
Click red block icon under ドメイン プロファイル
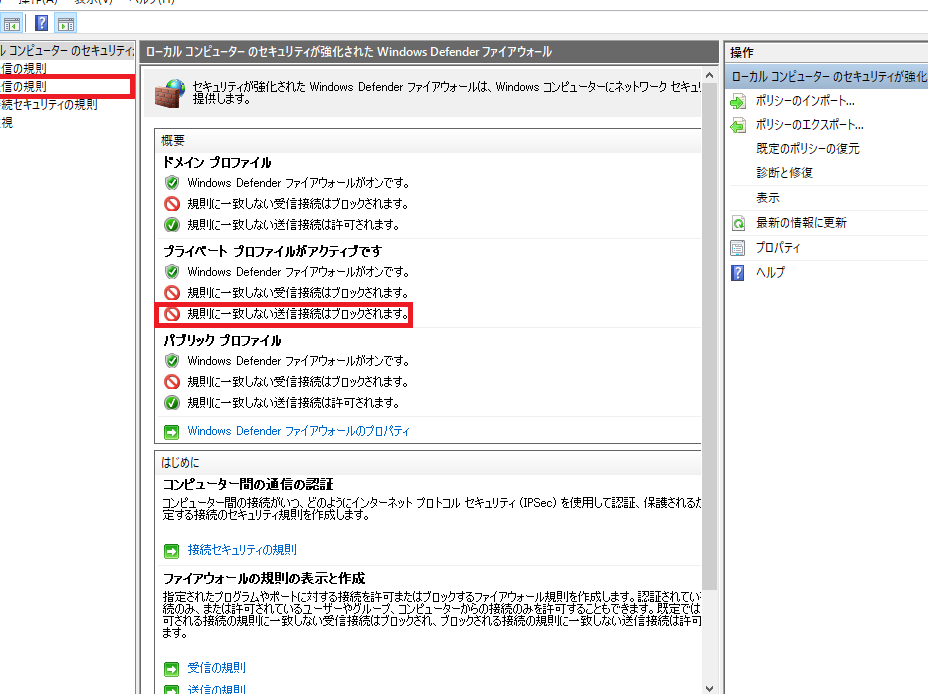(x=172, y=204)
